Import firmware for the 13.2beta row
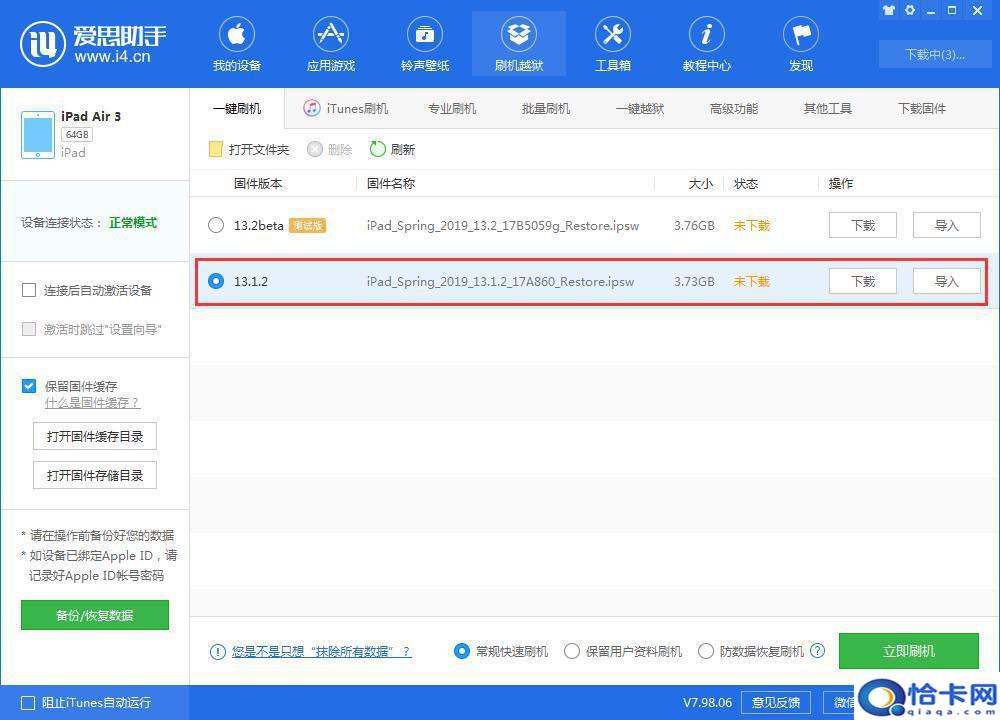 pos(946,225)
